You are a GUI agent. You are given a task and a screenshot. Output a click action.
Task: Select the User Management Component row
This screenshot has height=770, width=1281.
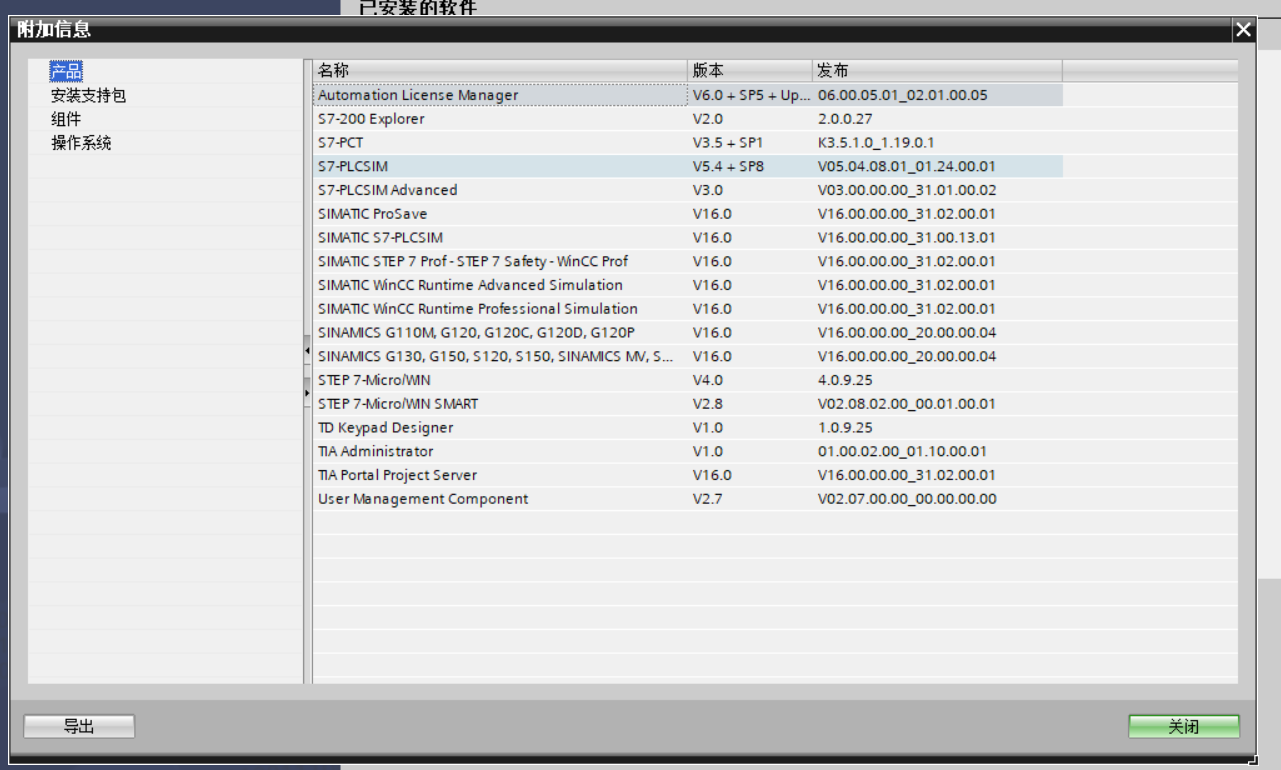(x=422, y=499)
